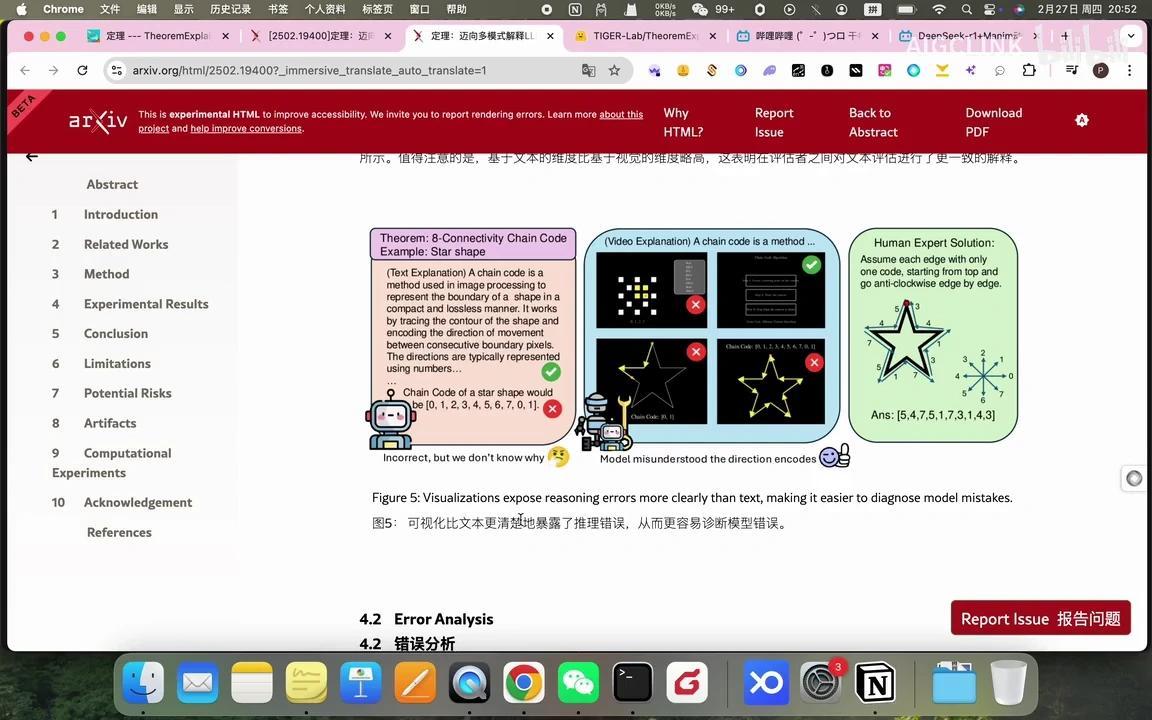Image resolution: width=1152 pixels, height=720 pixels.
Task: Open Notion from the Dock
Action: click(x=875, y=683)
